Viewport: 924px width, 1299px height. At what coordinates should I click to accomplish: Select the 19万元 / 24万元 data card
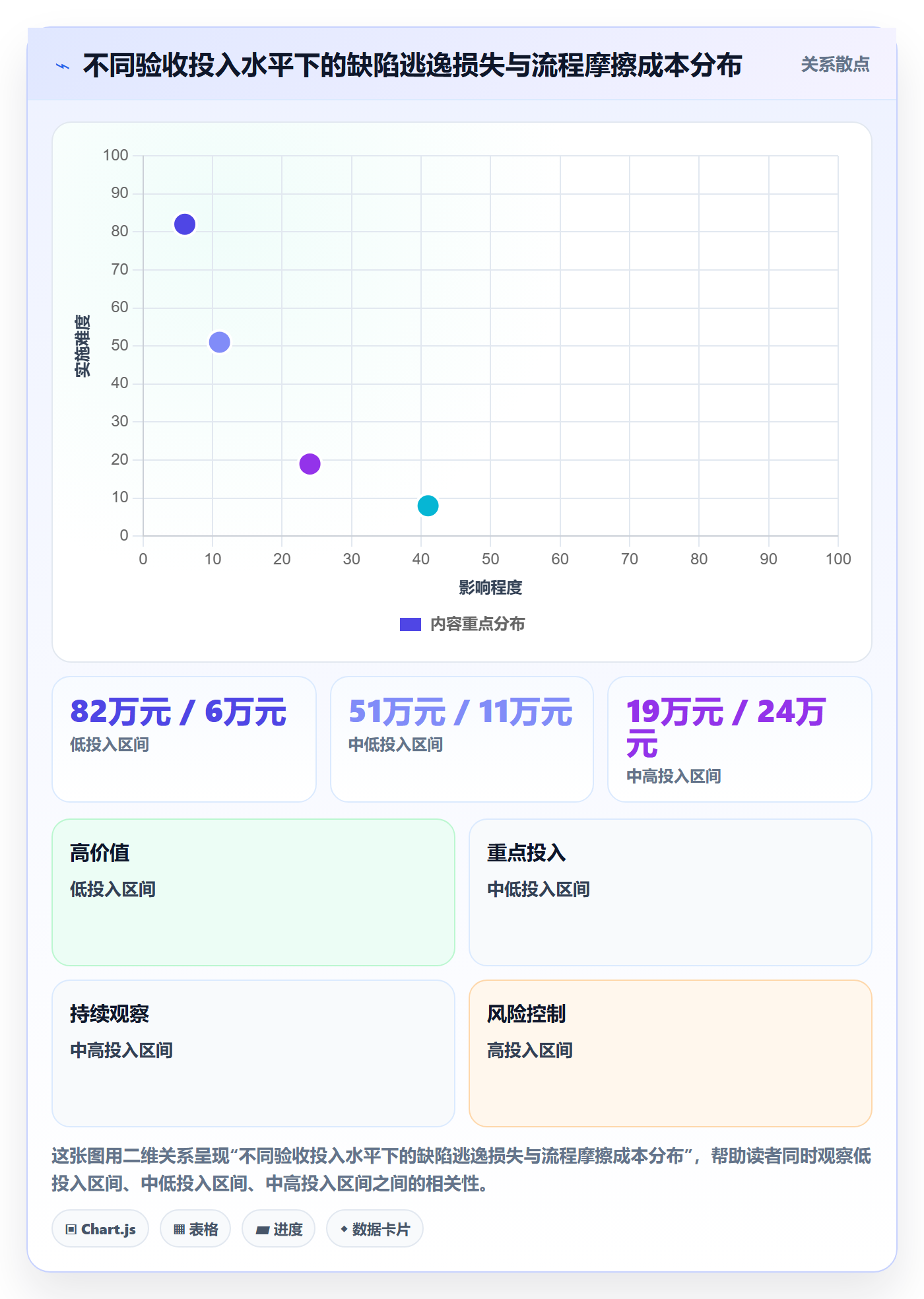740,739
